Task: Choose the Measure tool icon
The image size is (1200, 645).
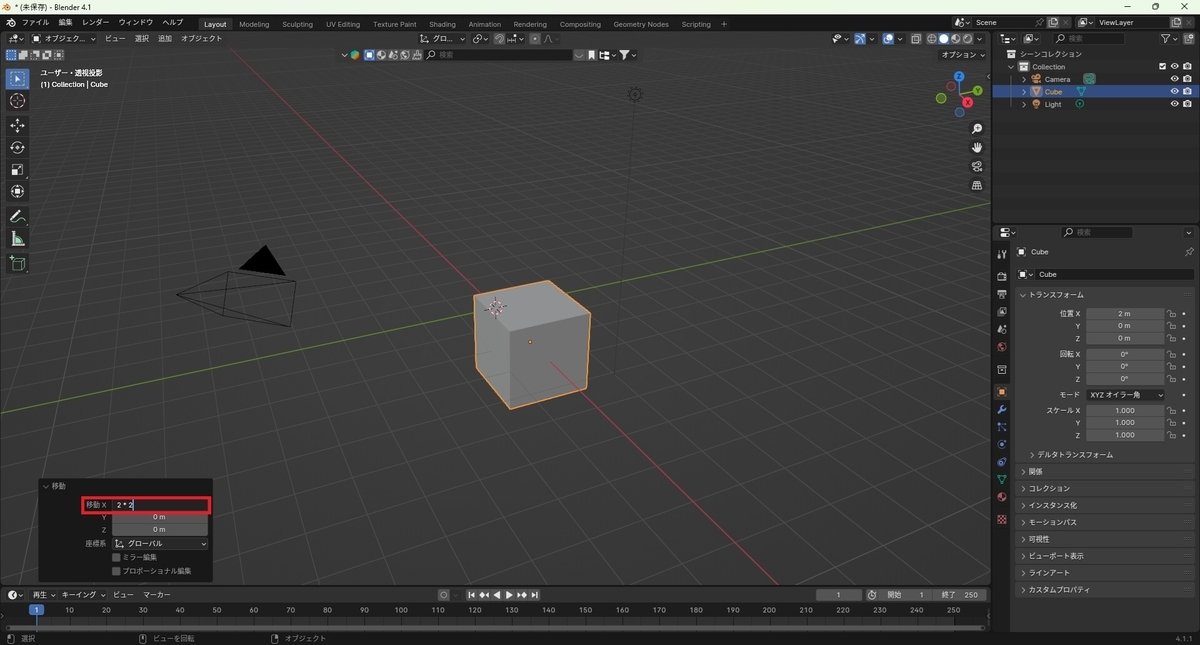Action: pos(17,239)
